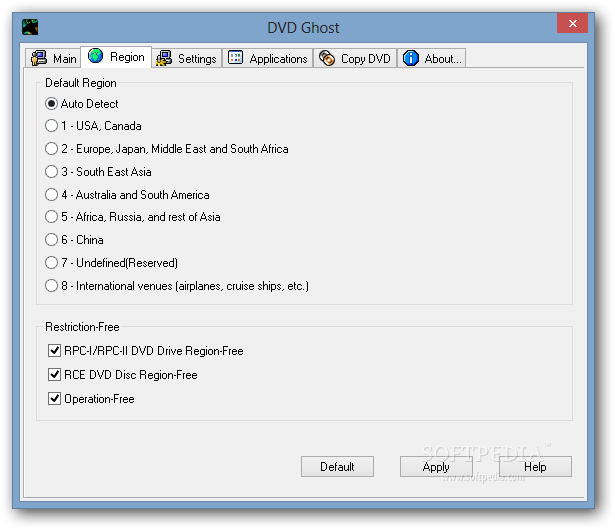Click the DVD Ghost title text
Screen dimensions: 615x529
point(303,28)
